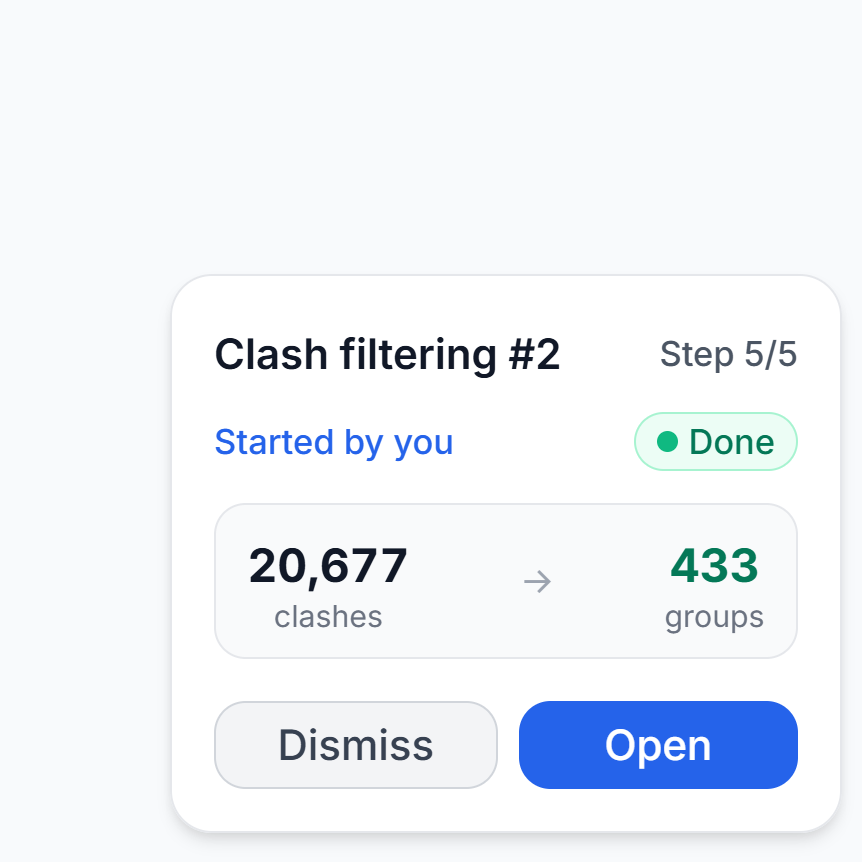Open the Clash filtering #2 results

(x=658, y=745)
